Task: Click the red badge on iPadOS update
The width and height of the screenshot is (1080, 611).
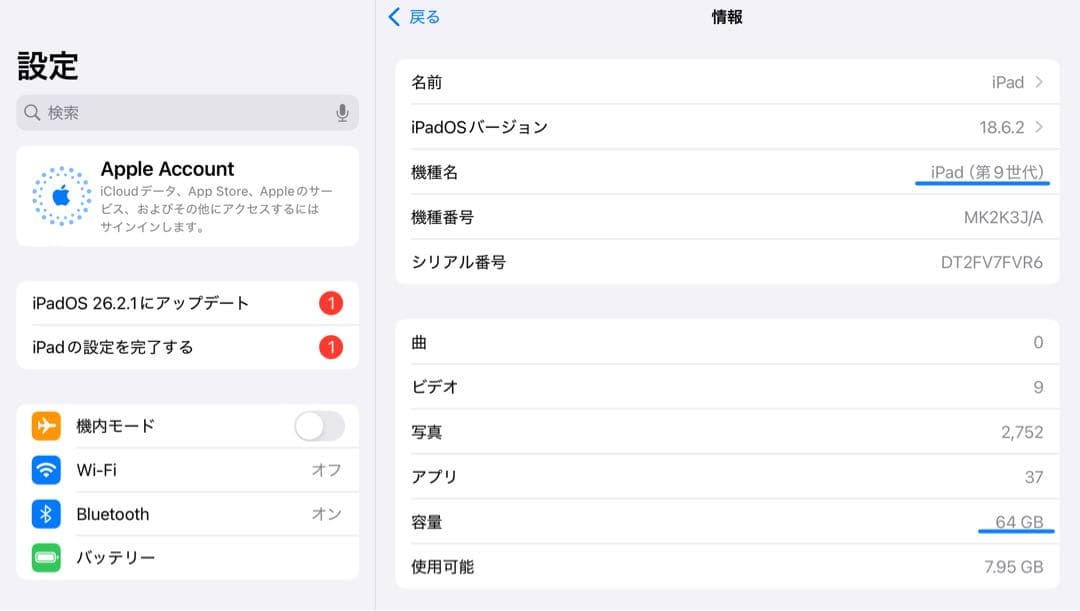Action: click(x=331, y=303)
